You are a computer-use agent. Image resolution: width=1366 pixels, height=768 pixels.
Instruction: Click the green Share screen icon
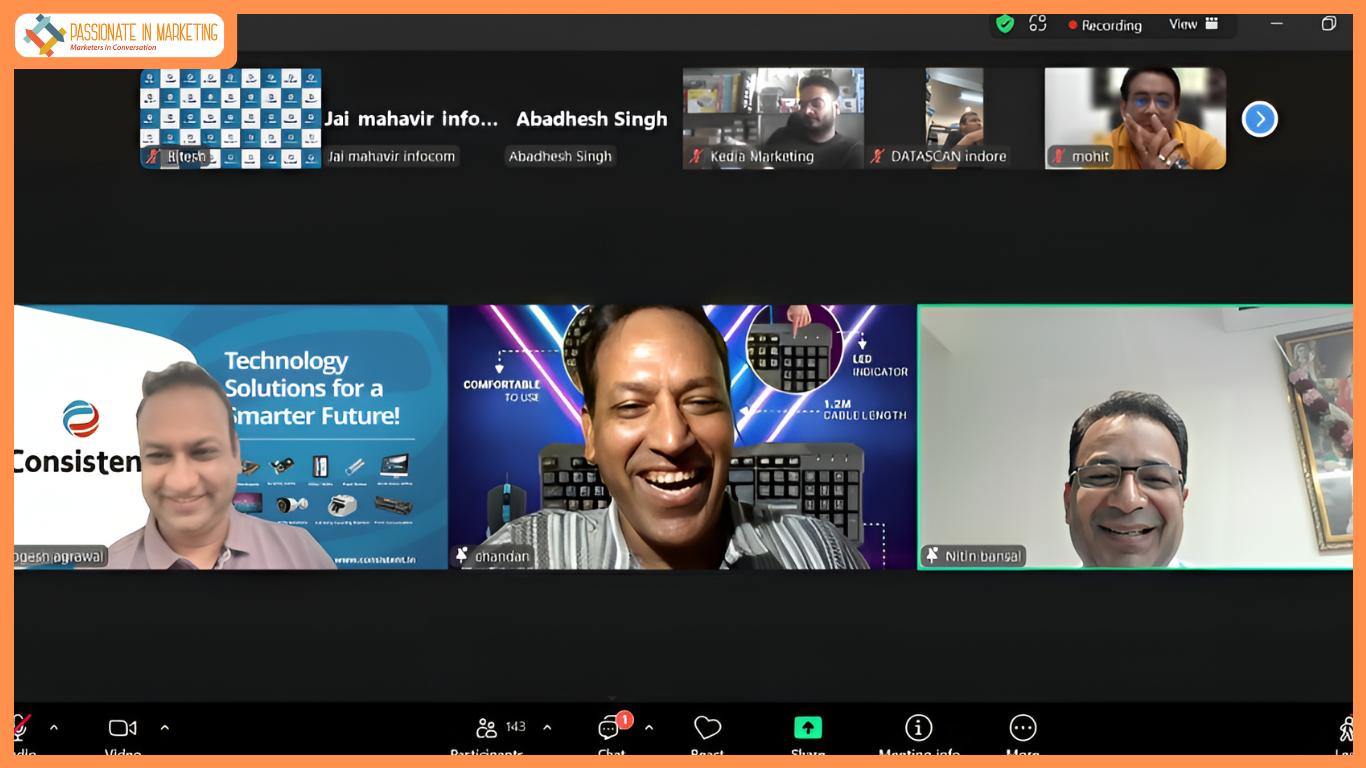pos(807,728)
